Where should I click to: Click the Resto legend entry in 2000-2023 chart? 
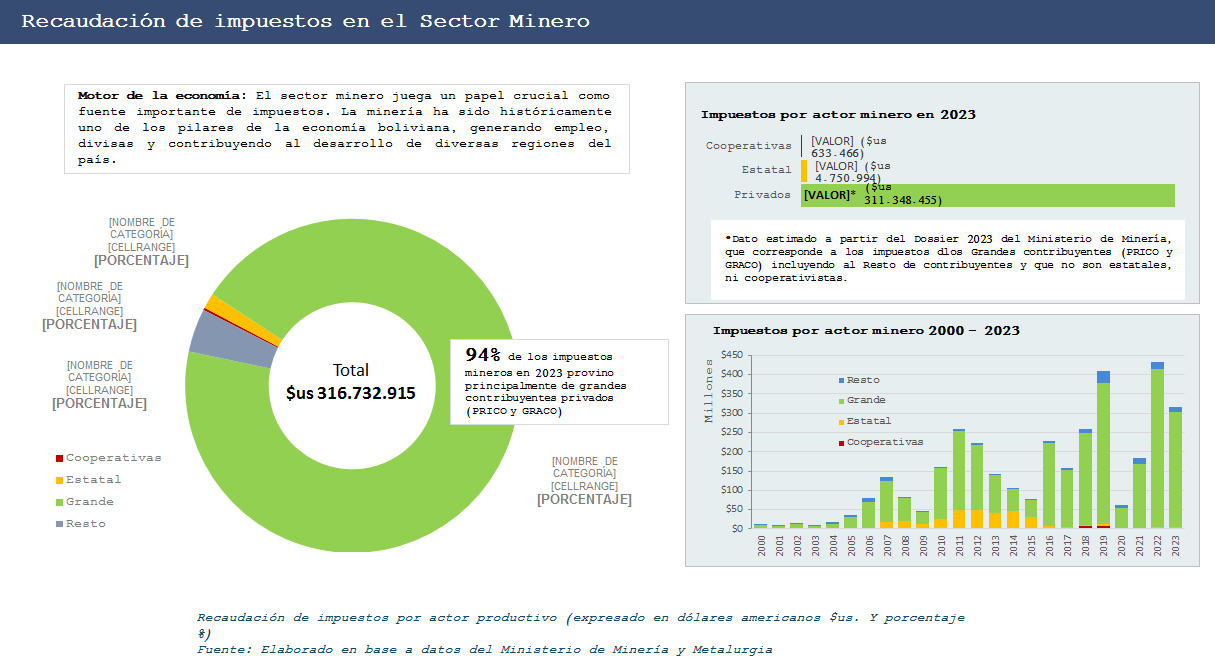[862, 380]
